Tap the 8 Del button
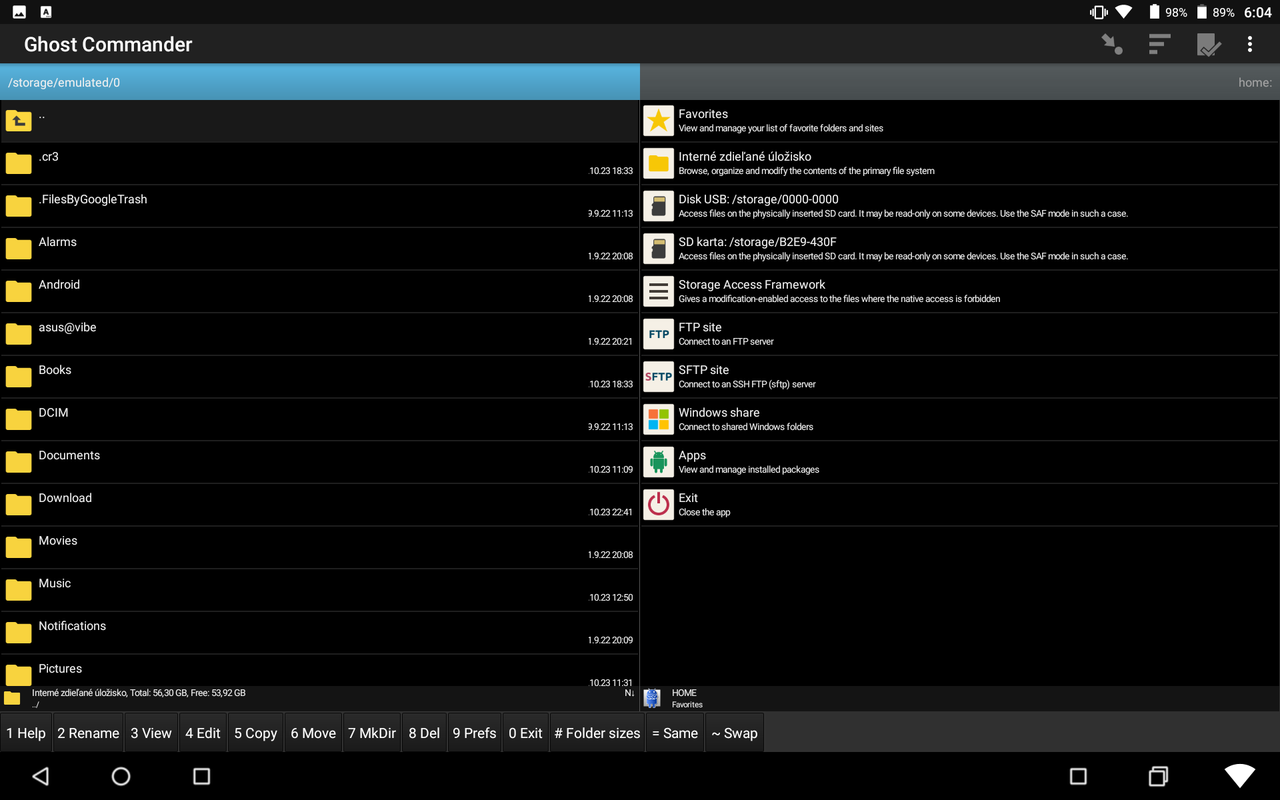Viewport: 1280px width, 800px height. (424, 733)
